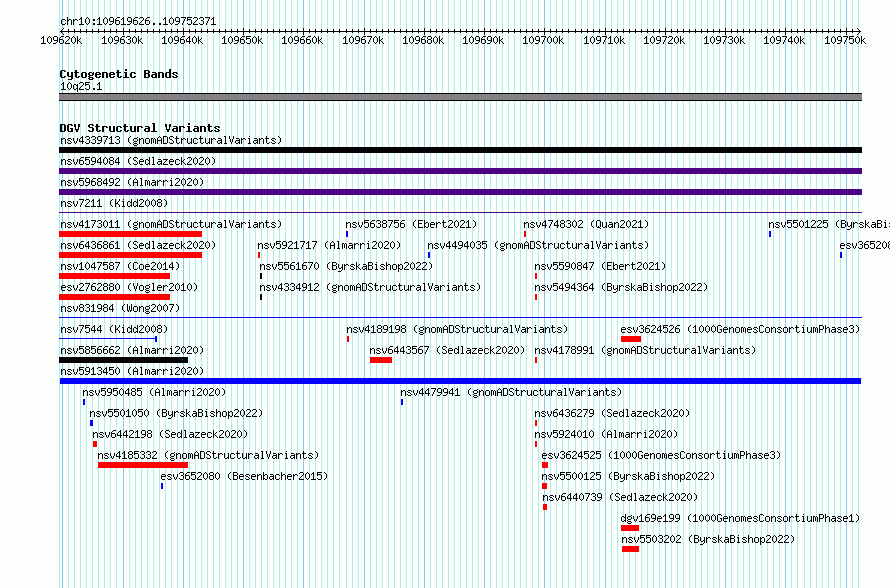Open nsv5501050 (ByrskaBishop2022) label
The width and height of the screenshot is (890, 588).
(176, 413)
